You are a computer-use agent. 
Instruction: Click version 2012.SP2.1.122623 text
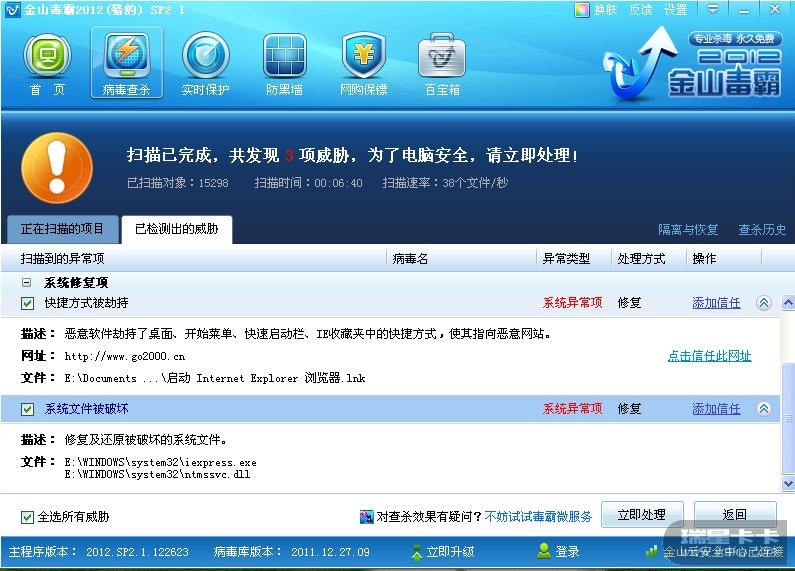tap(137, 552)
